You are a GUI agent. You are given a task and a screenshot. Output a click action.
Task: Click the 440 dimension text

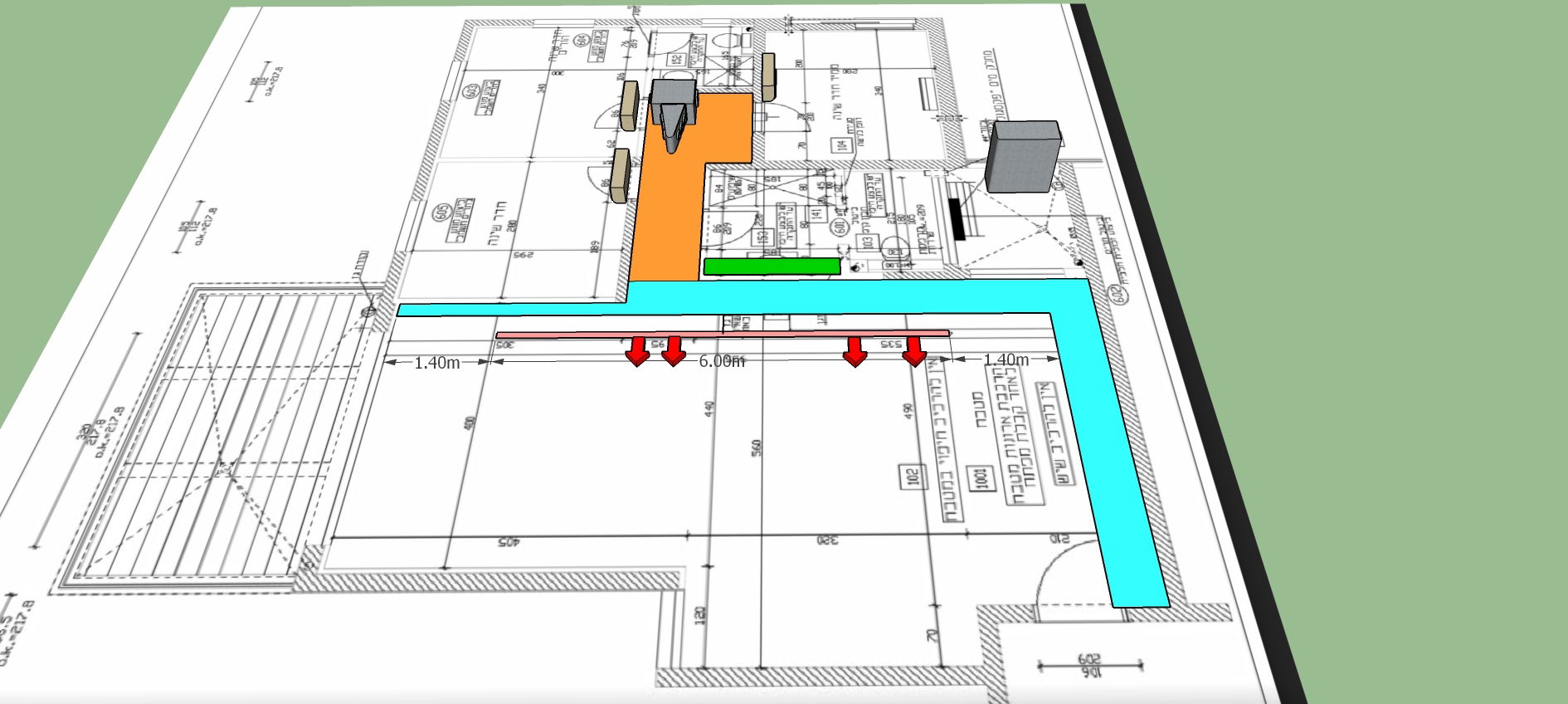coord(709,408)
